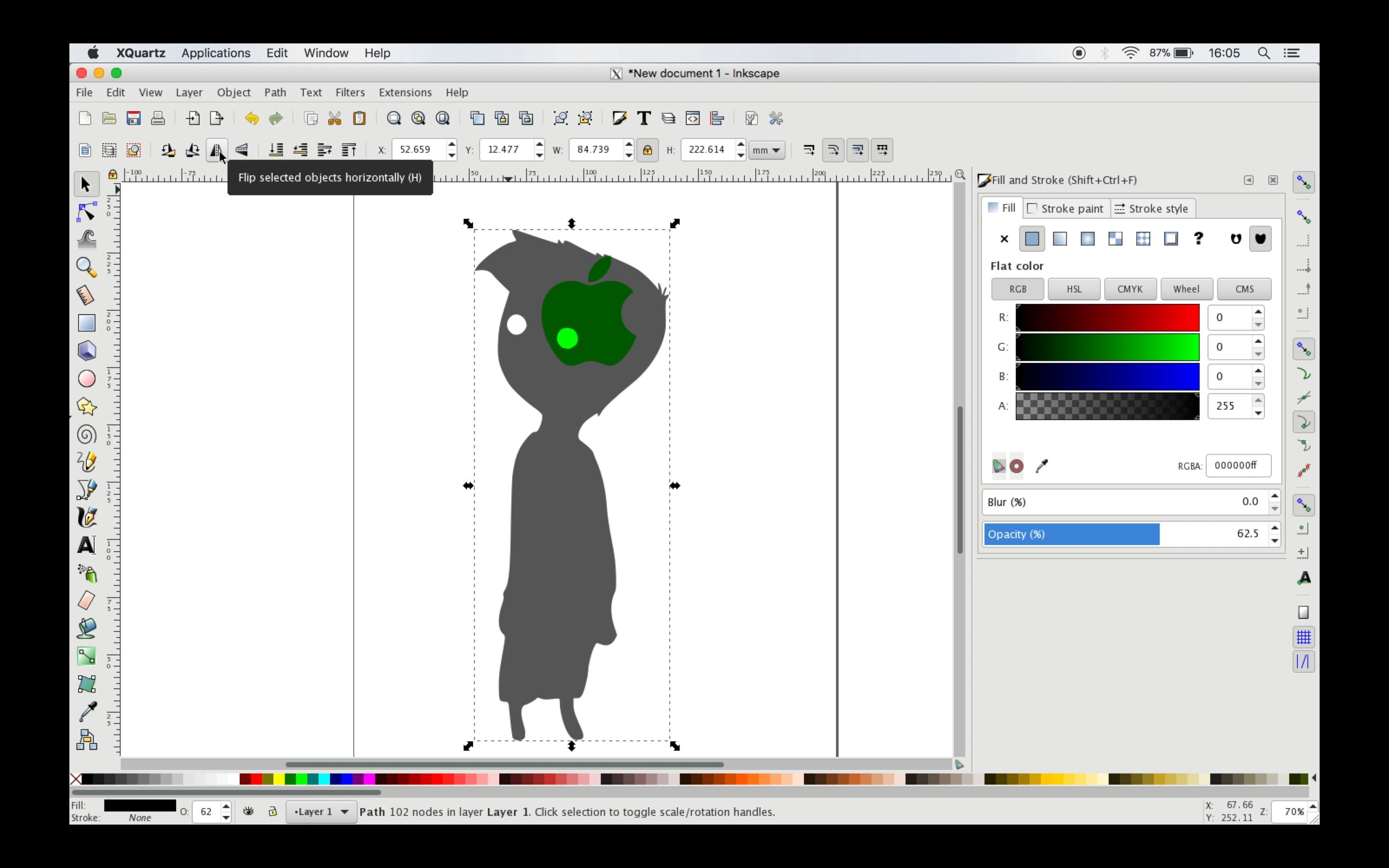This screenshot has height=868, width=1389.
Task: Click the Wheel color mode button
Action: pos(1186,289)
